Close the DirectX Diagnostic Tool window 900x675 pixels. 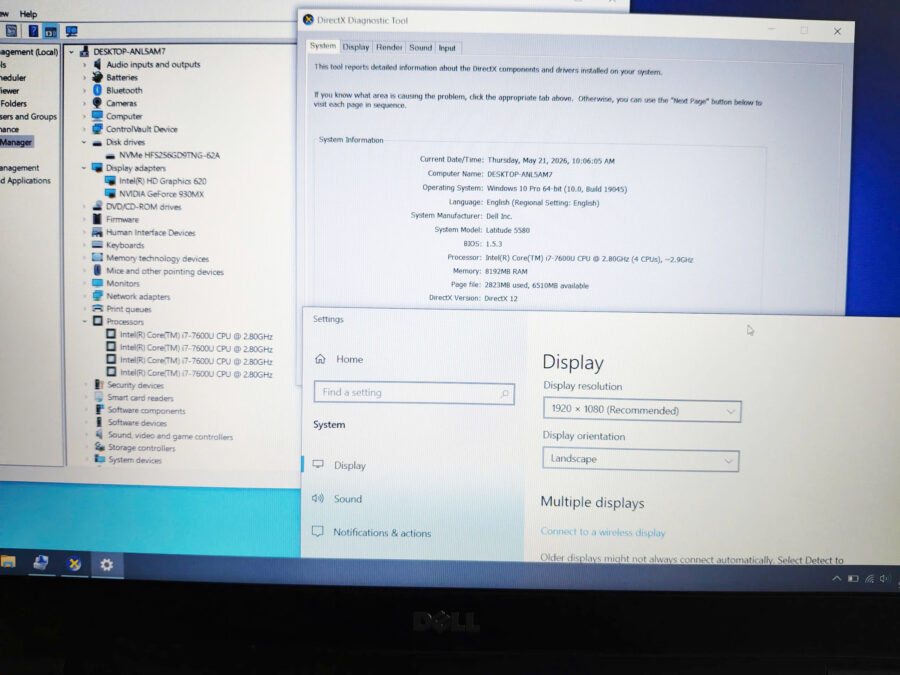[837, 32]
